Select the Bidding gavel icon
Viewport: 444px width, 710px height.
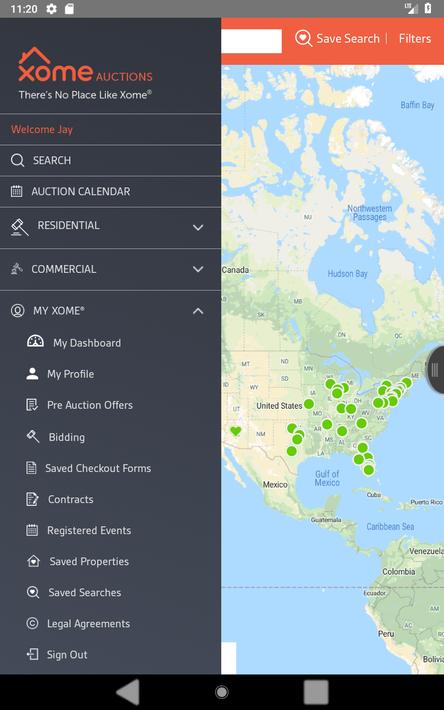33,437
